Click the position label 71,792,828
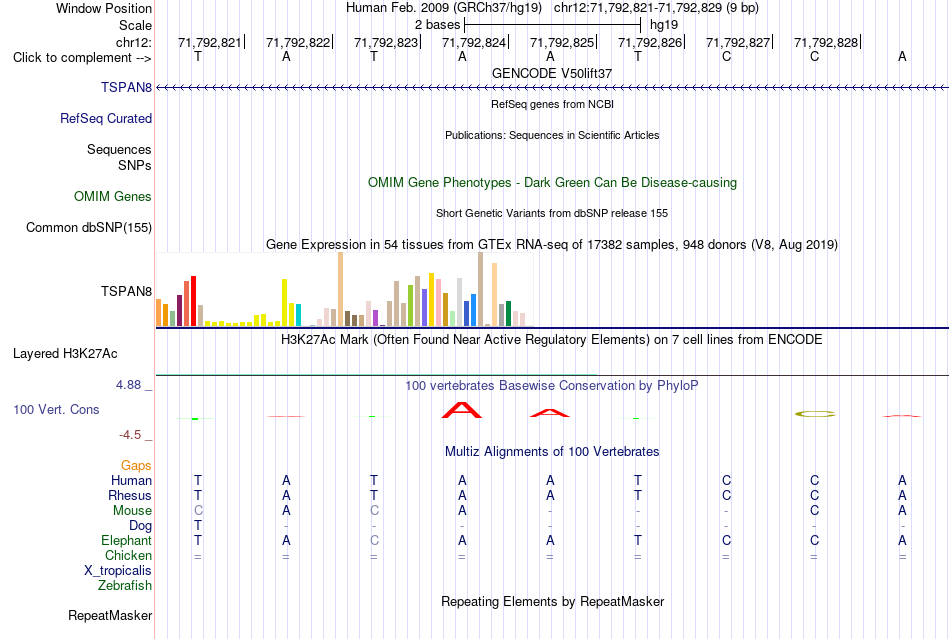Image resolution: width=950 pixels, height=639 pixels. 826,42
